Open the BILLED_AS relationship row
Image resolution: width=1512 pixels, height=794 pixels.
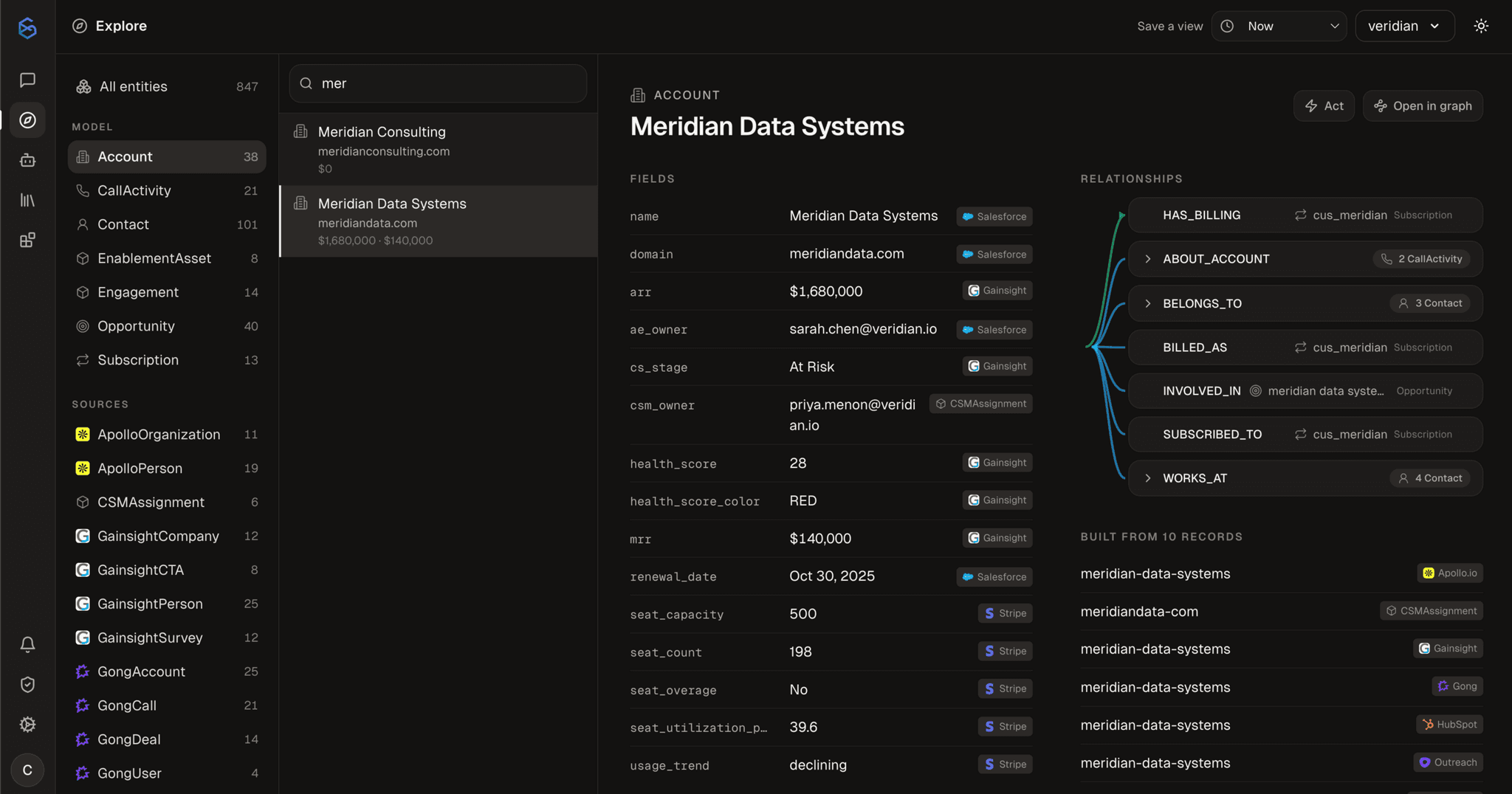pos(1305,348)
